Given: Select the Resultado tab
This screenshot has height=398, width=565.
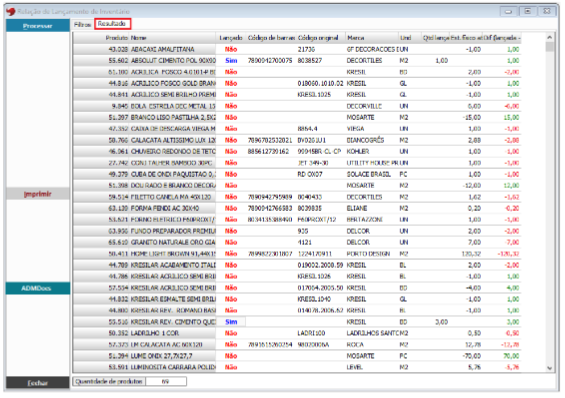Looking at the screenshot, I should tap(112, 24).
